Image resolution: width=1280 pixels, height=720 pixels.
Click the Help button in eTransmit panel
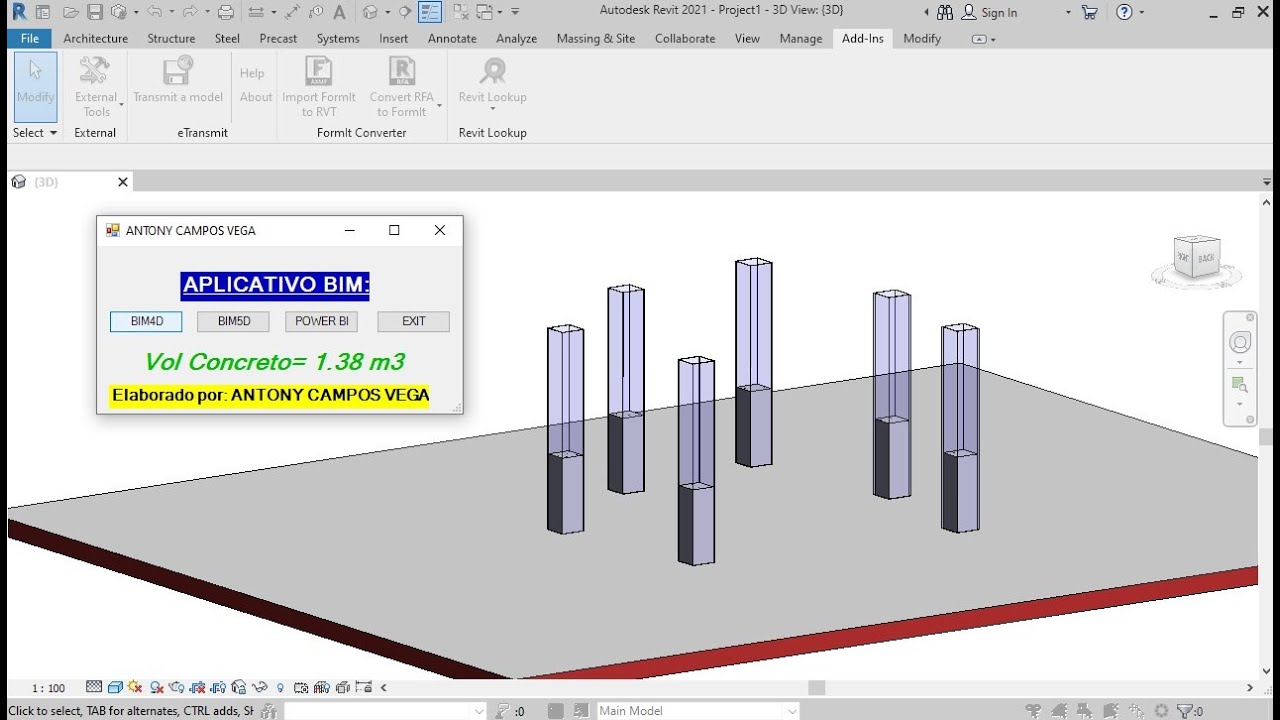tap(252, 73)
